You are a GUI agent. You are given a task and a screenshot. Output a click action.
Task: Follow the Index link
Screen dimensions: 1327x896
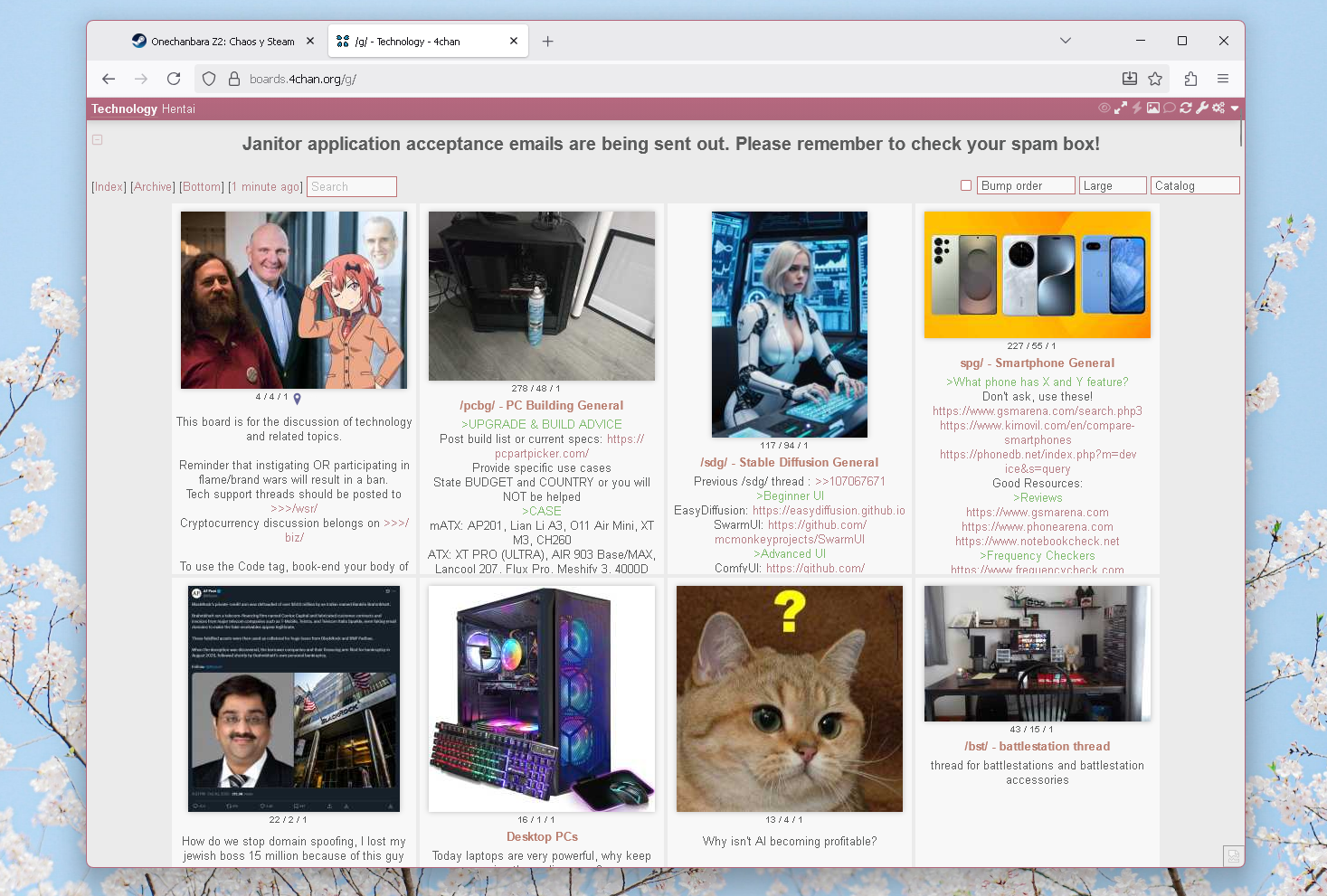point(109,186)
